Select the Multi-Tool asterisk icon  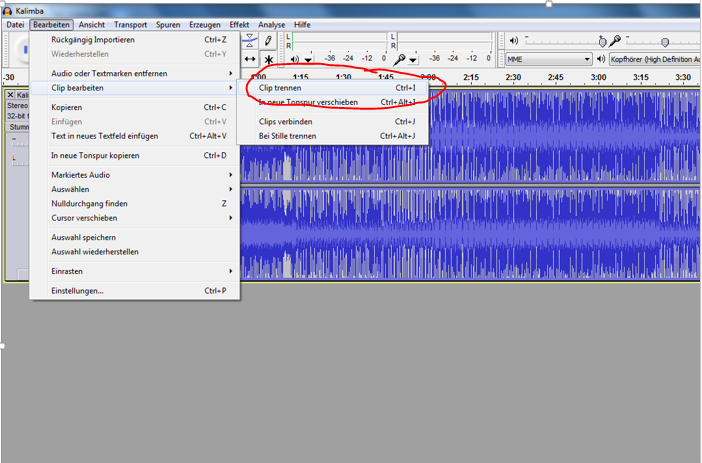pyautogui.click(x=269, y=59)
